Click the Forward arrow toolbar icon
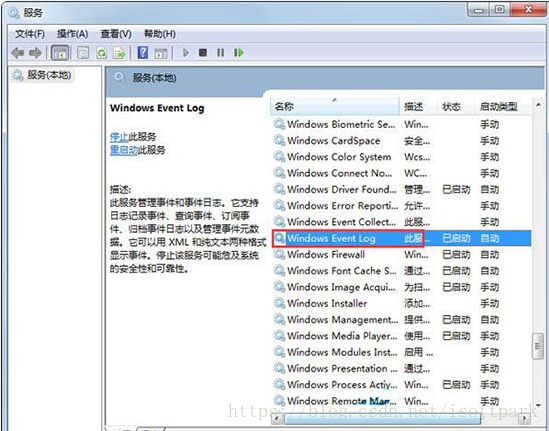The height and width of the screenshot is (431, 549). coord(35,53)
